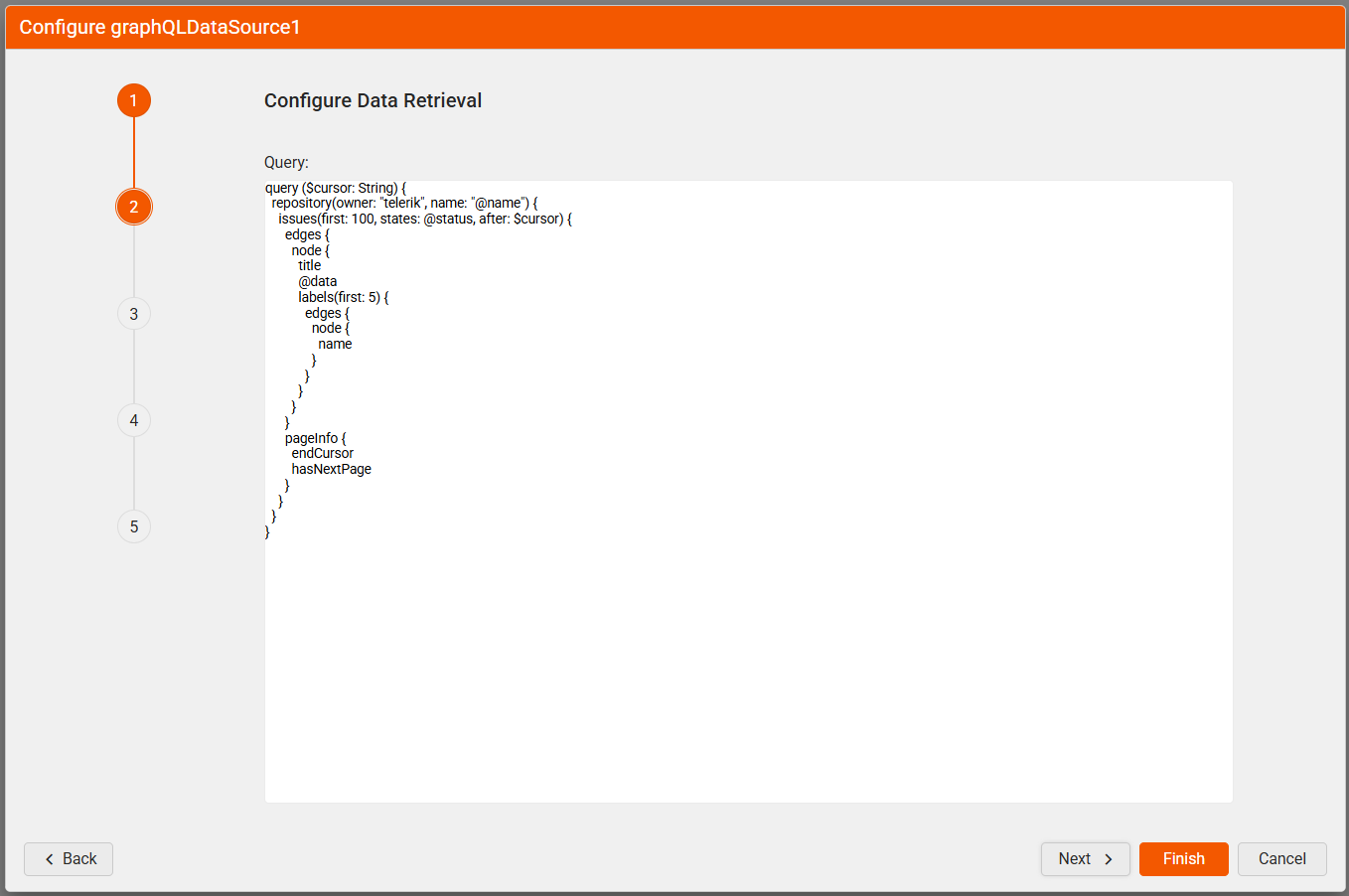
Task: Place cursor on the endCursor line
Action: click(322, 453)
